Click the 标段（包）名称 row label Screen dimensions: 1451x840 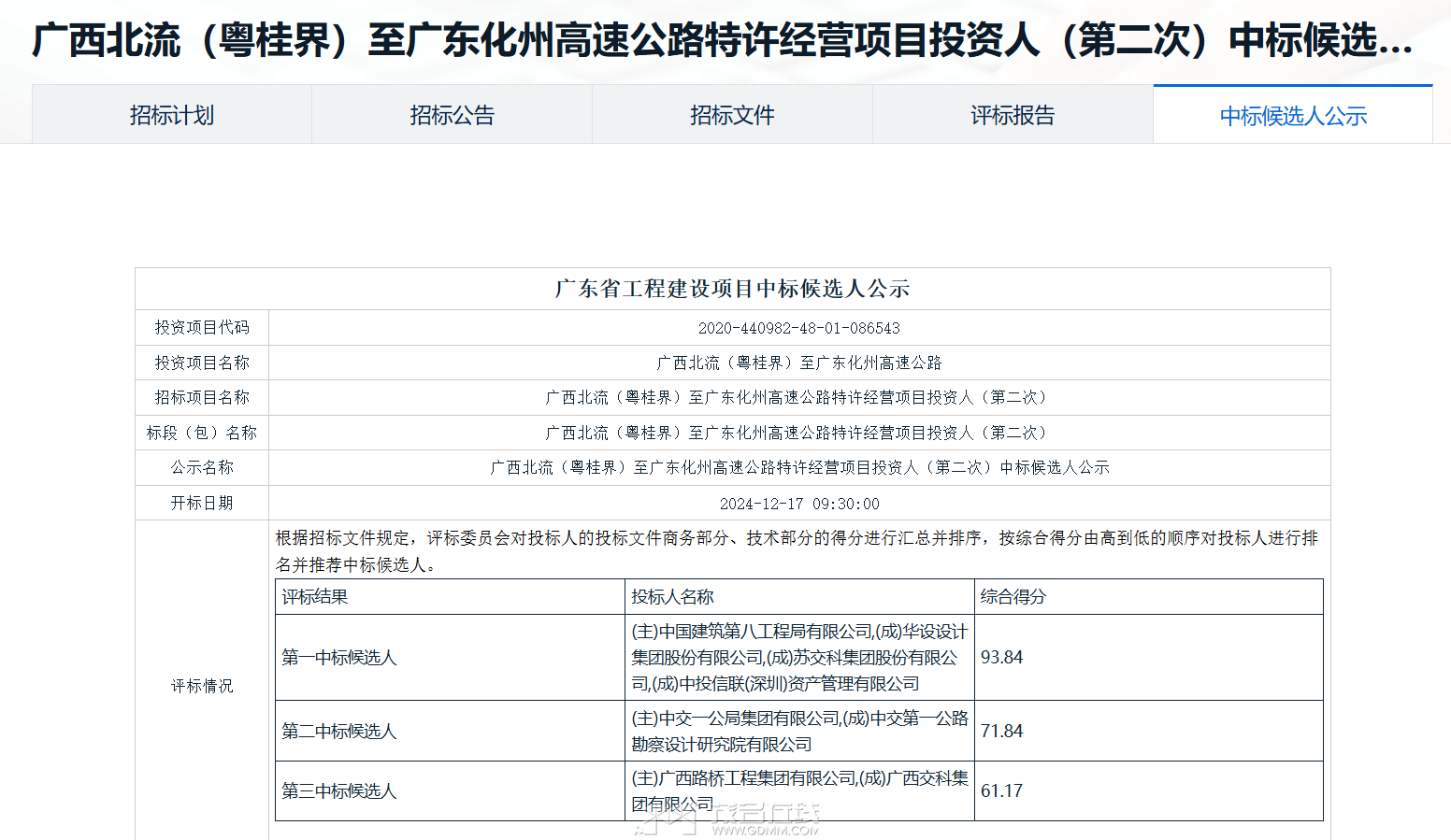point(202,433)
